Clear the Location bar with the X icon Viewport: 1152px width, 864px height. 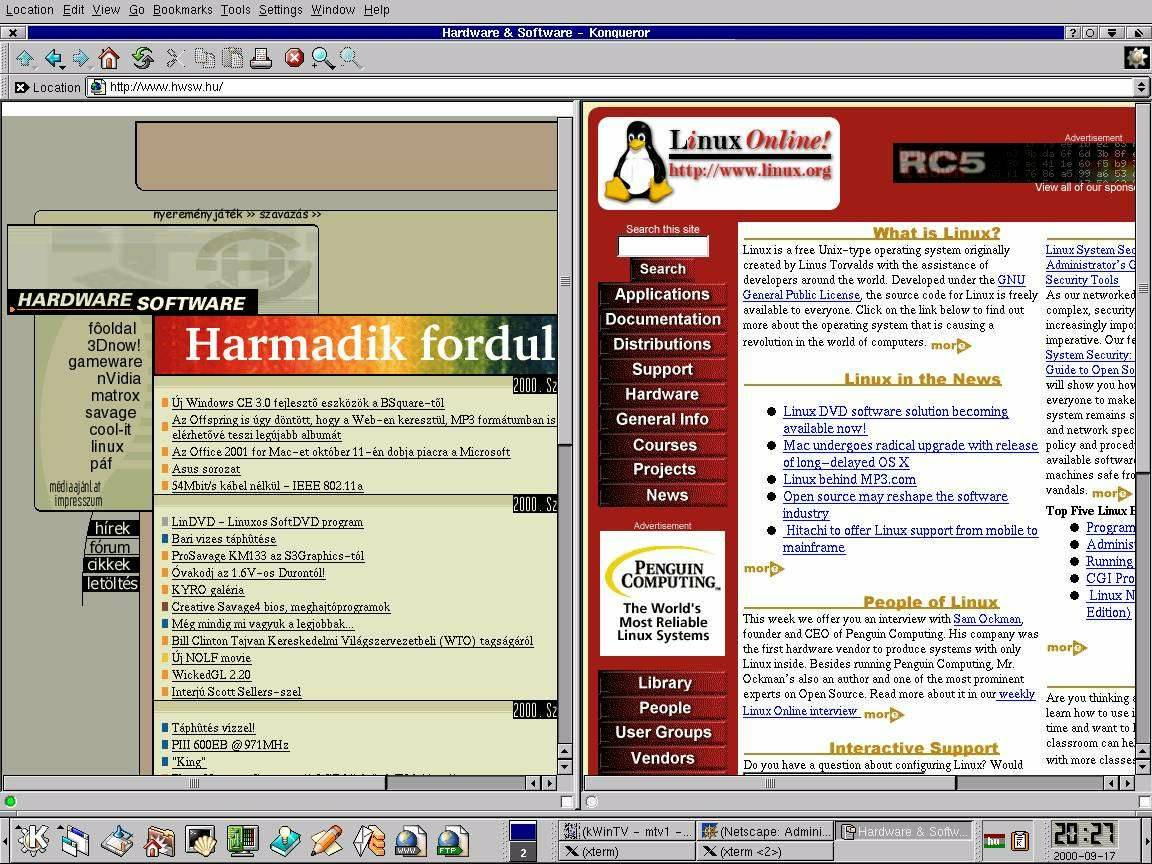[21, 87]
